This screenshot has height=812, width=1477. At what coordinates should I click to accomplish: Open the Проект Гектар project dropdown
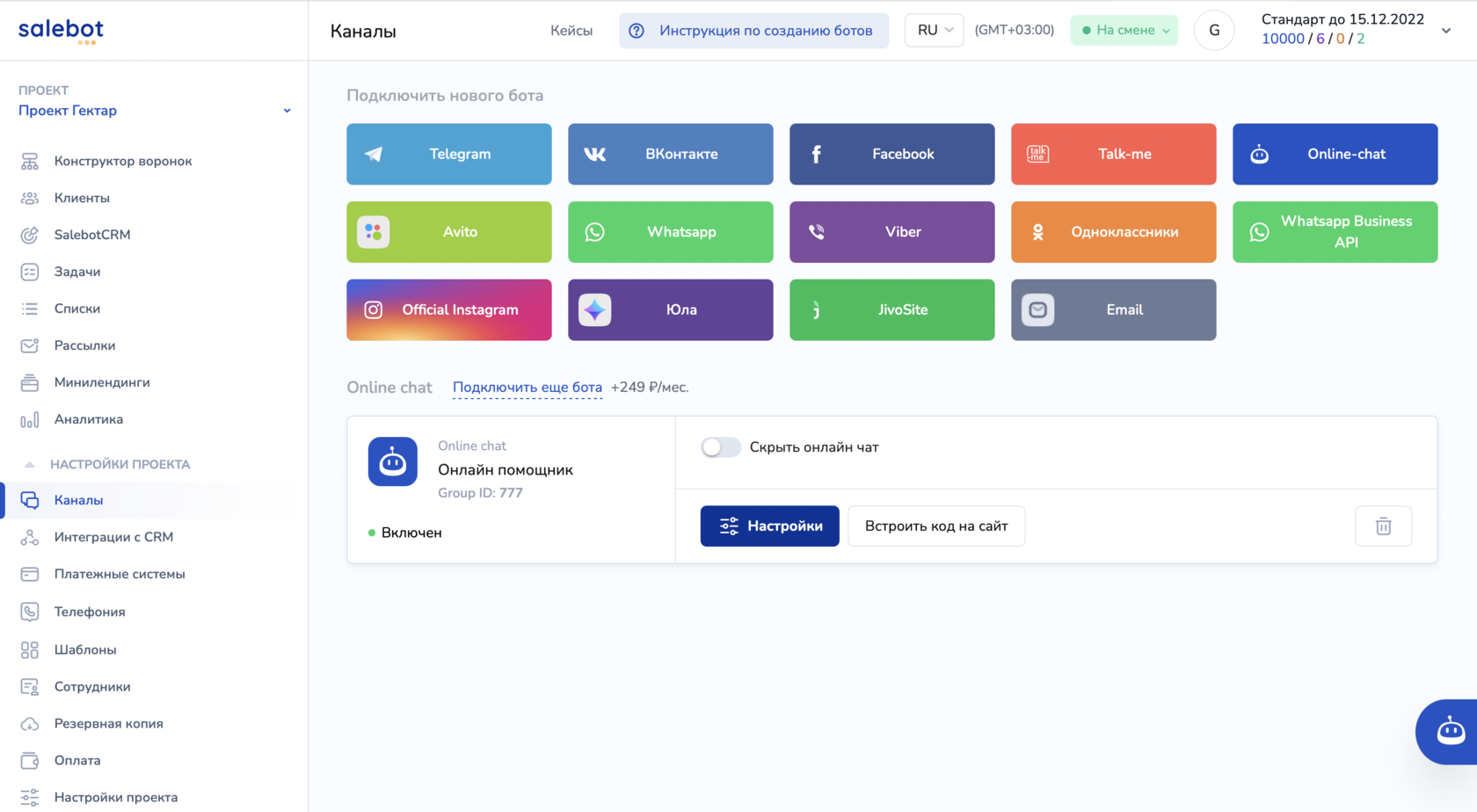click(155, 111)
